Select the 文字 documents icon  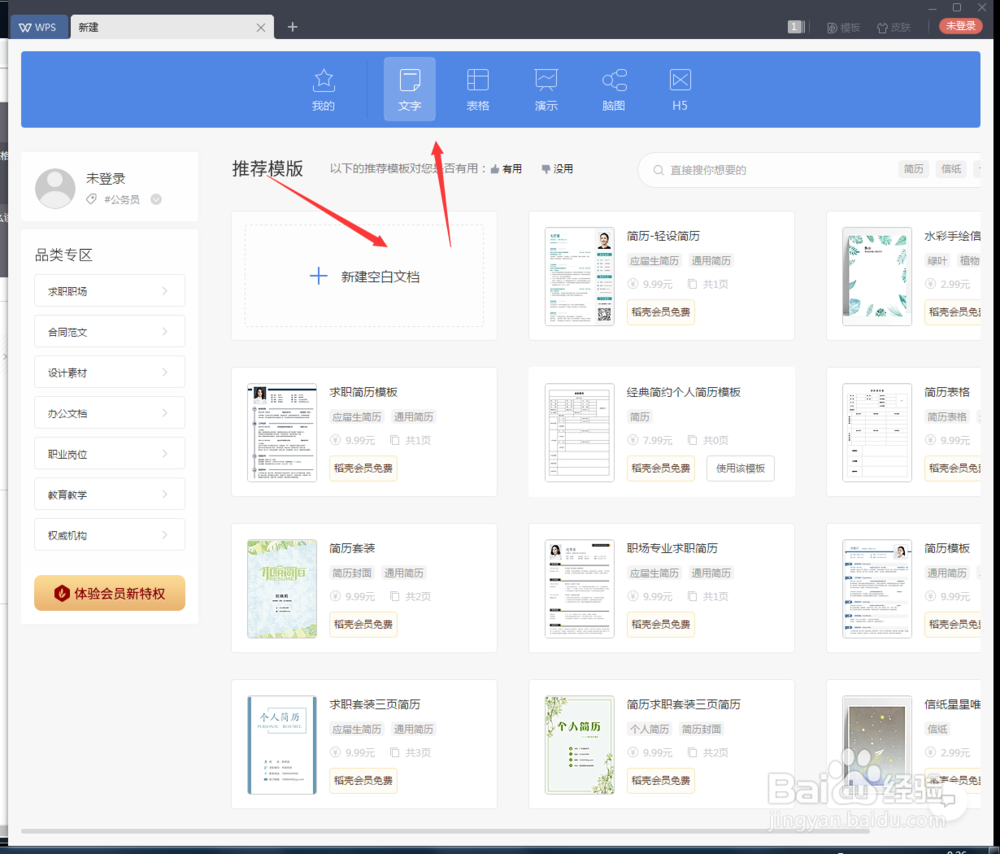tap(409, 89)
